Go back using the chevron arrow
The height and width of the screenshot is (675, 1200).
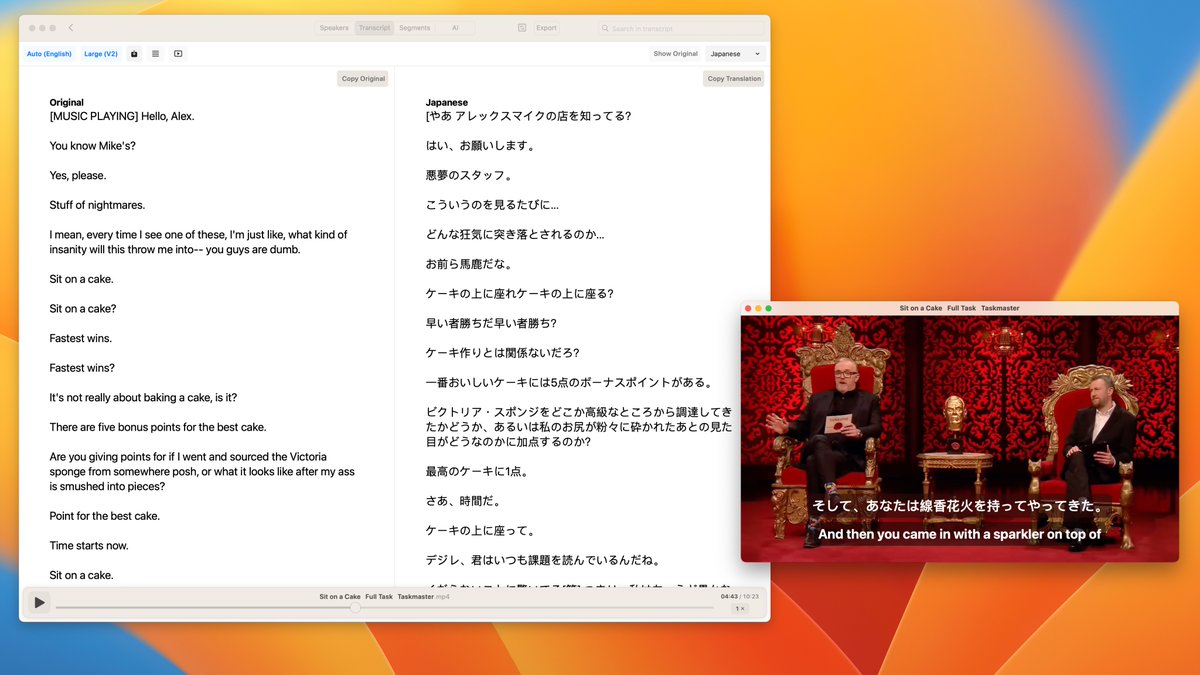point(70,28)
